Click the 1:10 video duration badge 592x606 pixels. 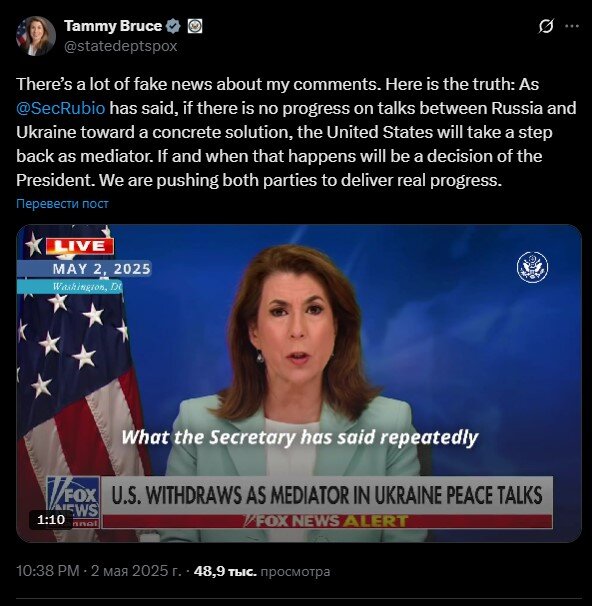pyautogui.click(x=51, y=519)
